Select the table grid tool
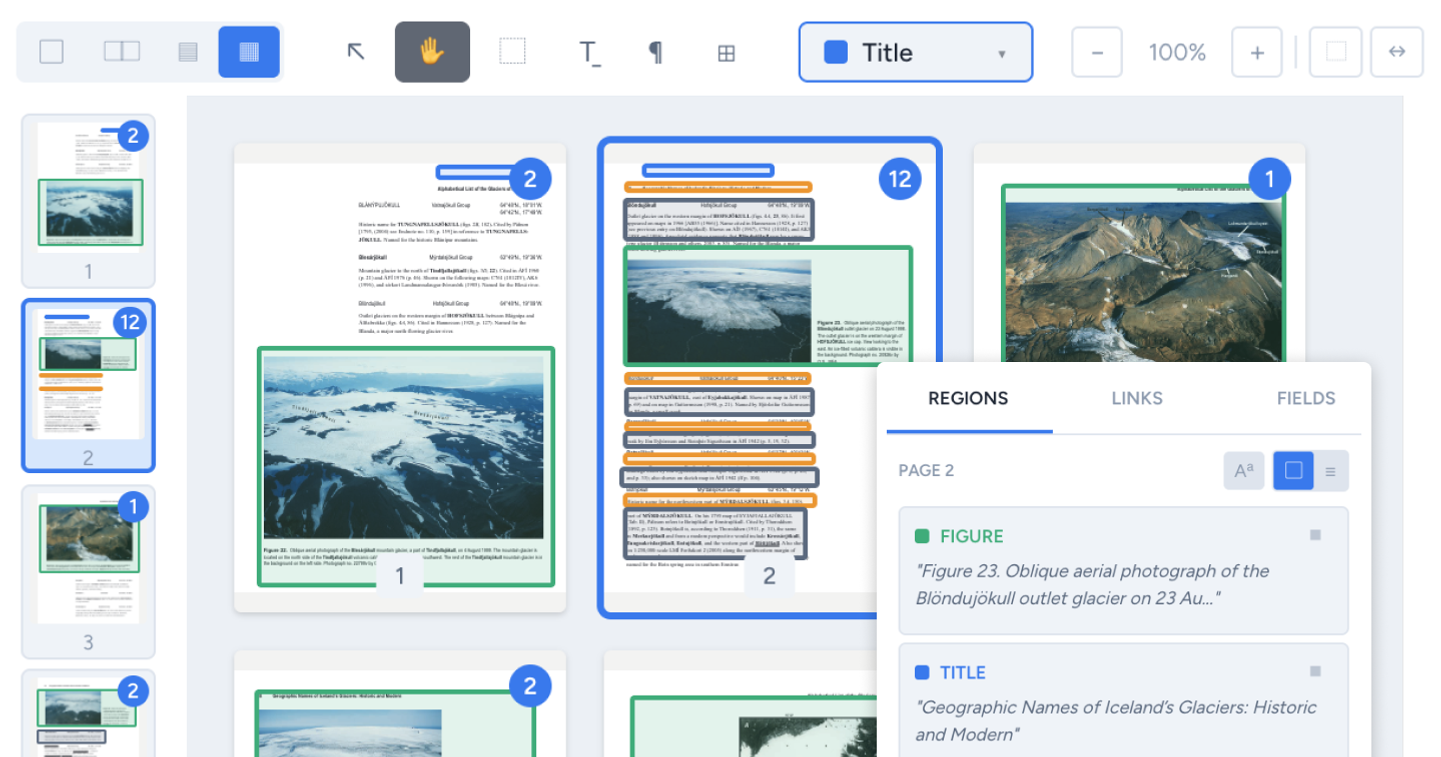The image size is (1441, 757). [727, 52]
